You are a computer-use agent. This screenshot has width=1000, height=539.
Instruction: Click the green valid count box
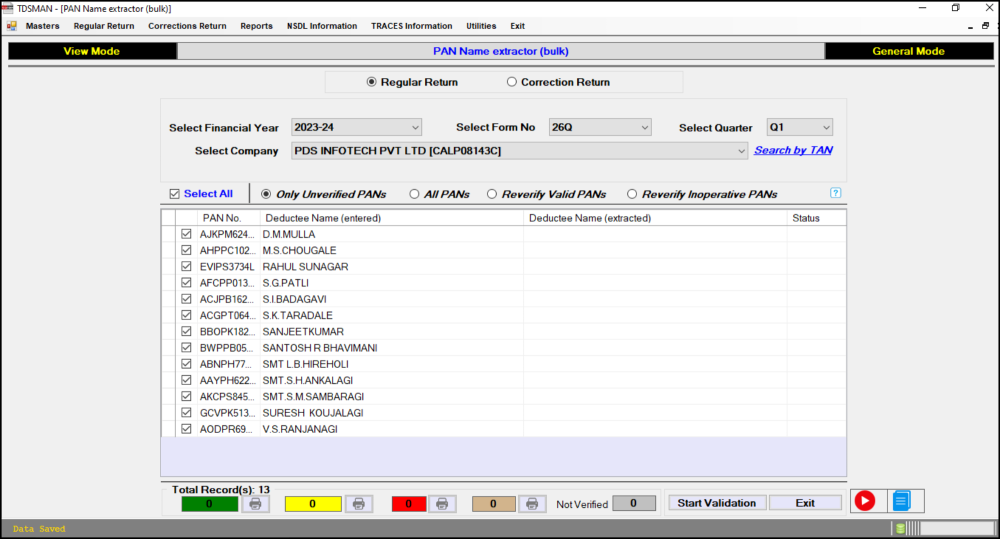209,504
